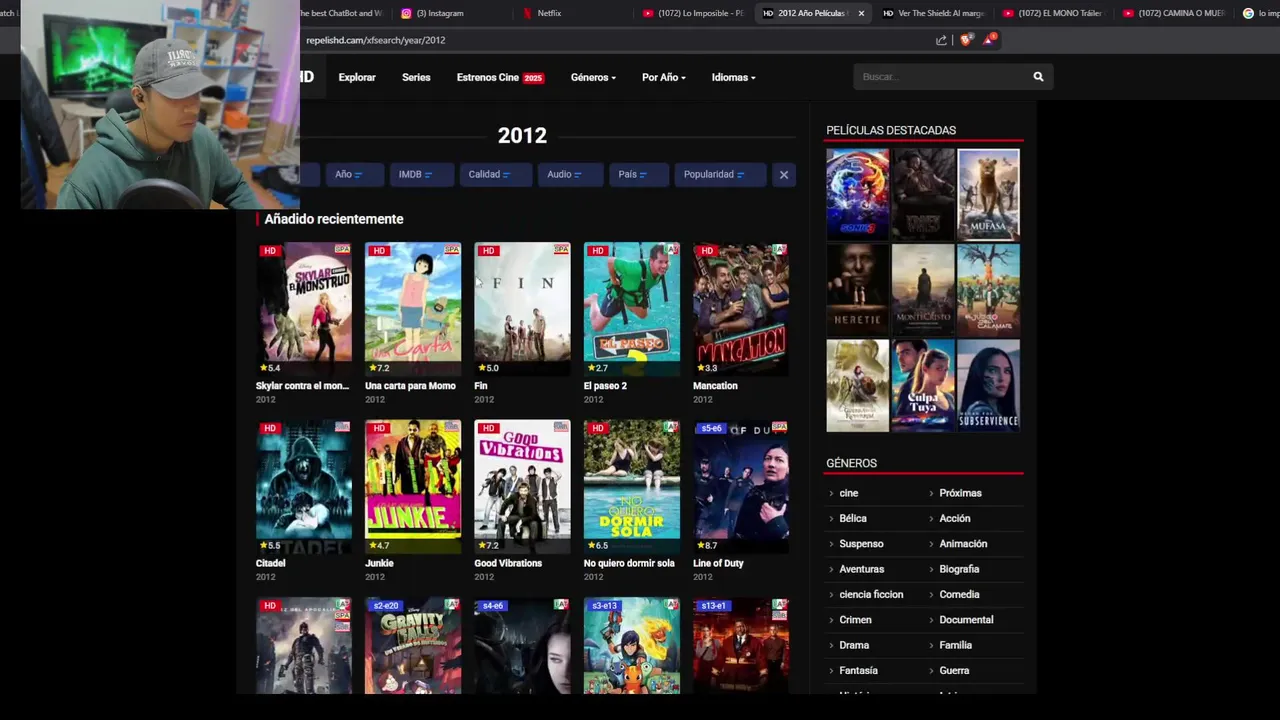
Task: Open Skylar contra el monstruo poster
Action: [304, 308]
